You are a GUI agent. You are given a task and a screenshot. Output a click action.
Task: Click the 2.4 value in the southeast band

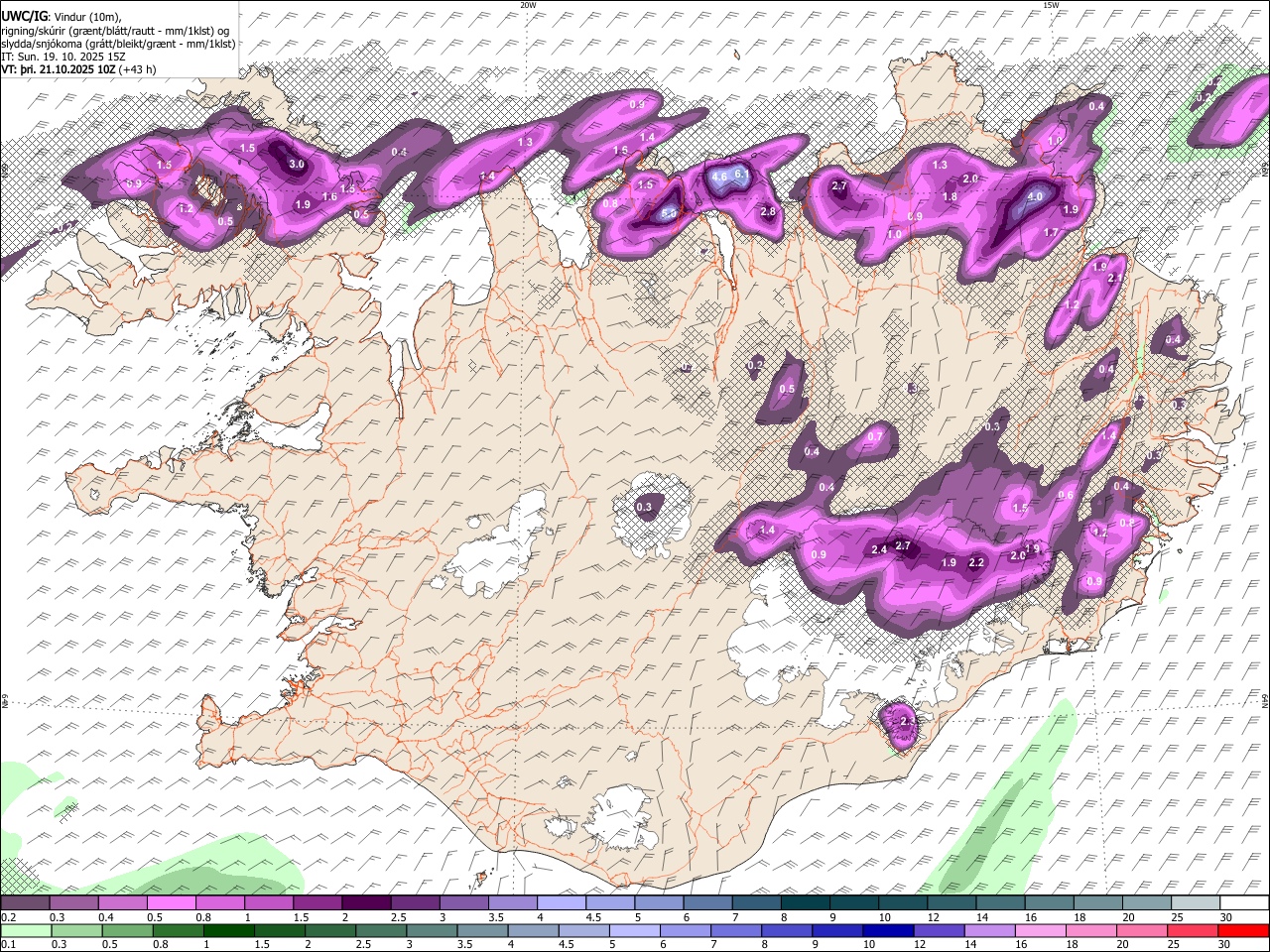point(879,549)
